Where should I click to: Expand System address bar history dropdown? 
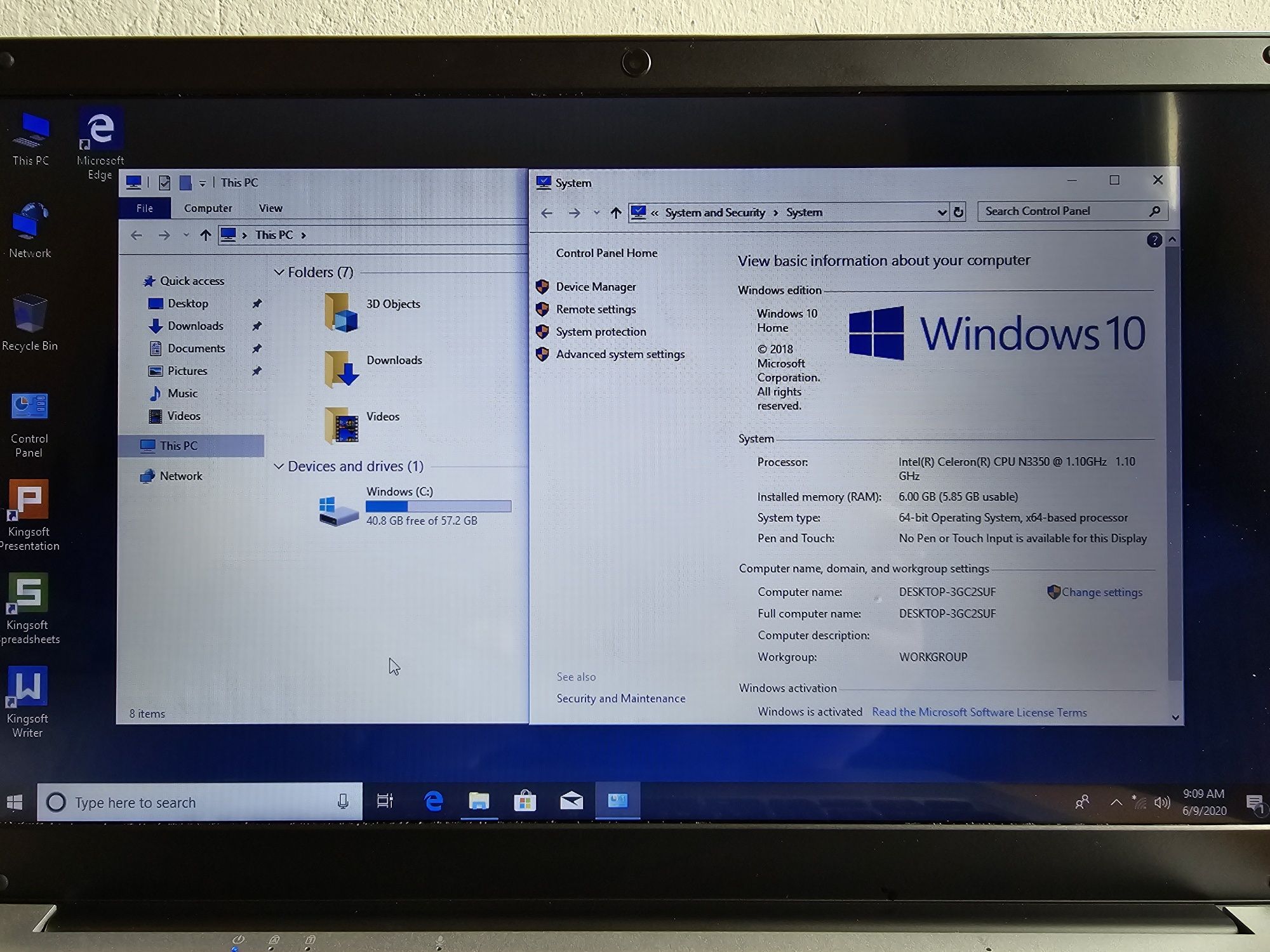pos(942,213)
